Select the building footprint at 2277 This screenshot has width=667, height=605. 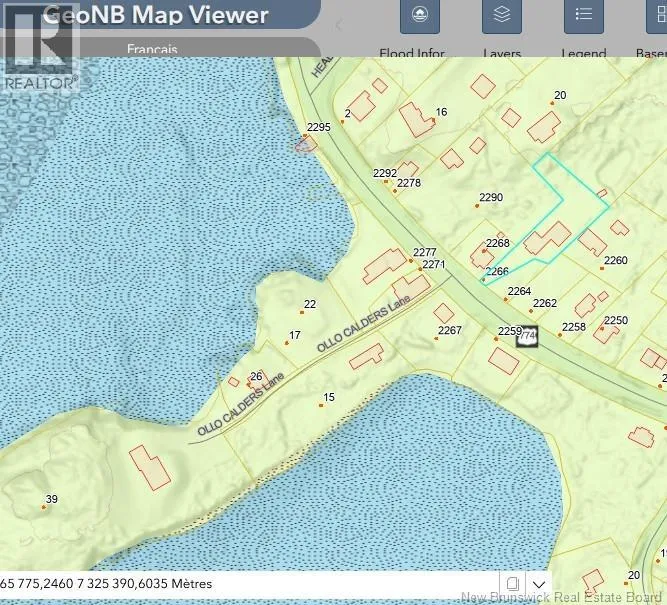[x=385, y=266]
